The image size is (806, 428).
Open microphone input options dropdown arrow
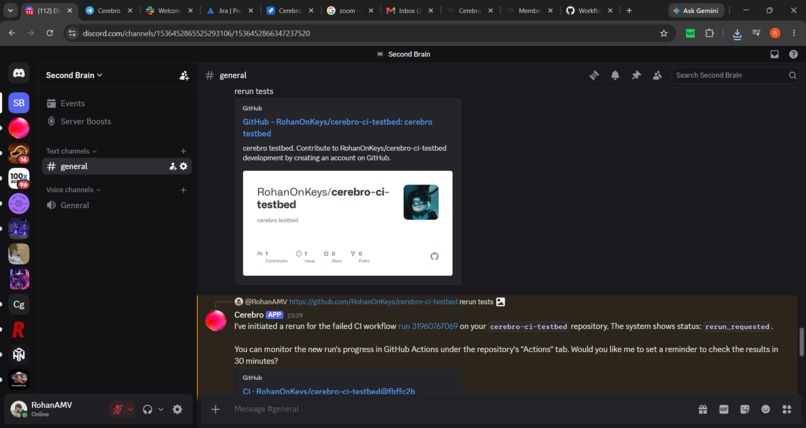pos(130,410)
